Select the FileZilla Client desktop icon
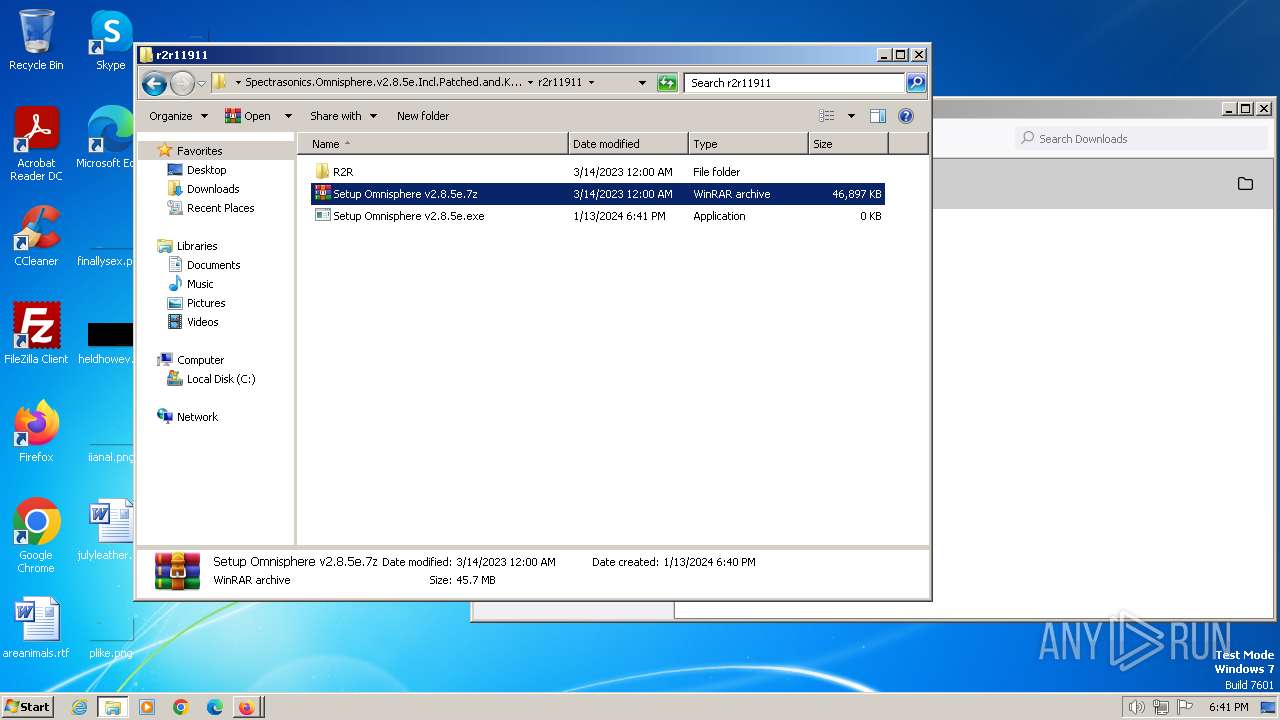The width and height of the screenshot is (1280, 720). 36,334
